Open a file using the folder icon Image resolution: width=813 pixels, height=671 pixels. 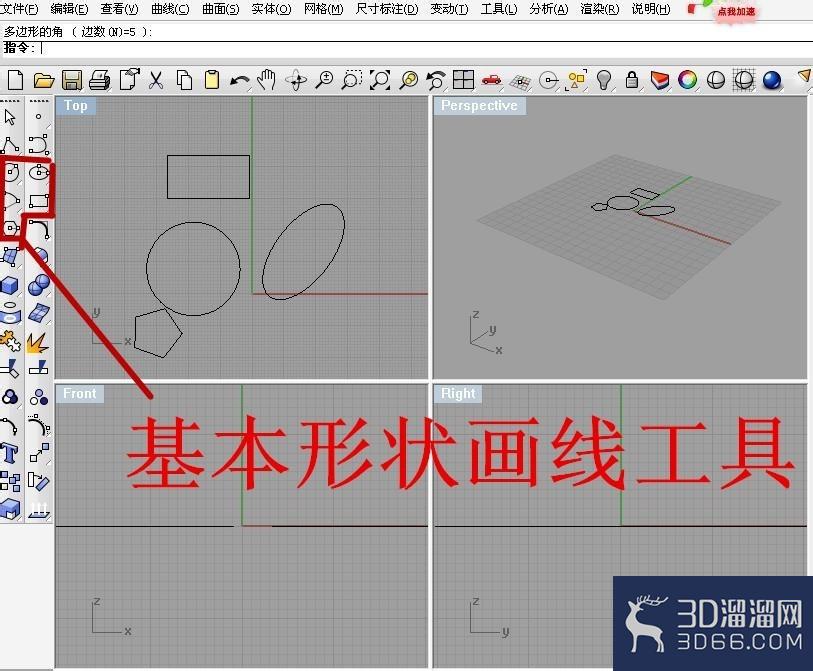pyautogui.click(x=44, y=80)
